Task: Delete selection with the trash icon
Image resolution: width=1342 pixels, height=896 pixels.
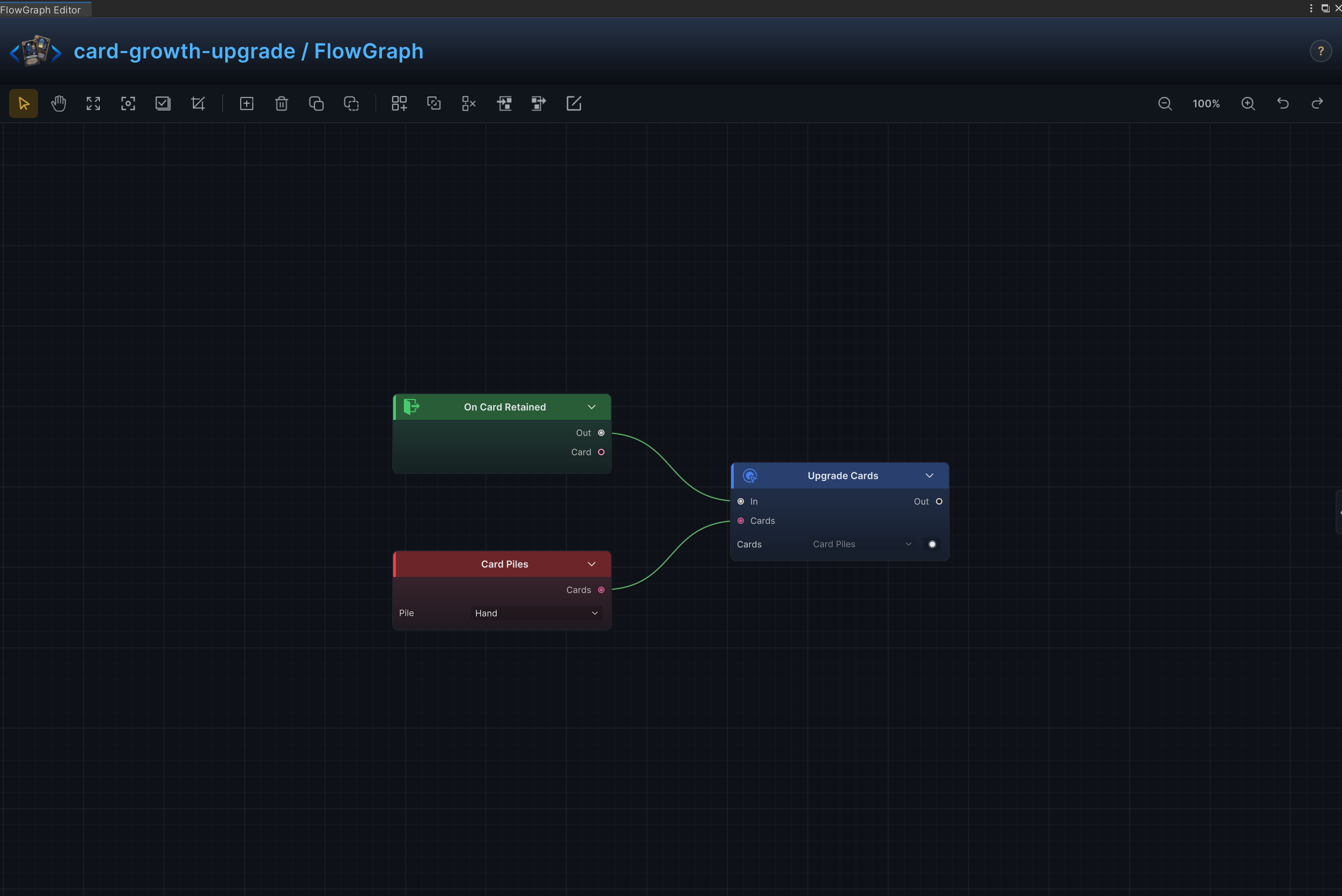Action: pos(281,103)
